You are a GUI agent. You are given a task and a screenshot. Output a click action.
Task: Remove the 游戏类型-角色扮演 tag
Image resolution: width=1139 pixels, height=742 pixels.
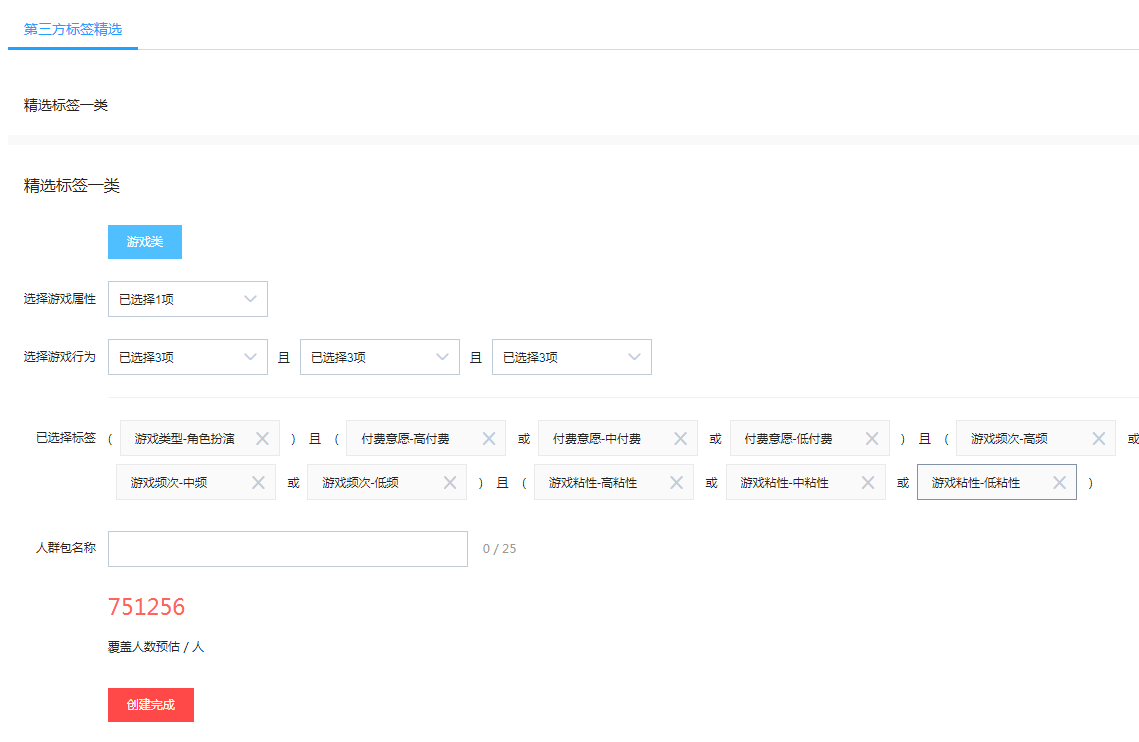[262, 439]
